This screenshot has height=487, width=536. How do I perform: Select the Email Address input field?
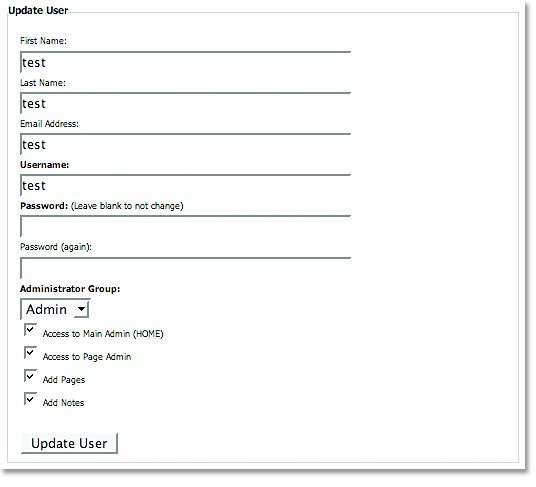point(186,144)
